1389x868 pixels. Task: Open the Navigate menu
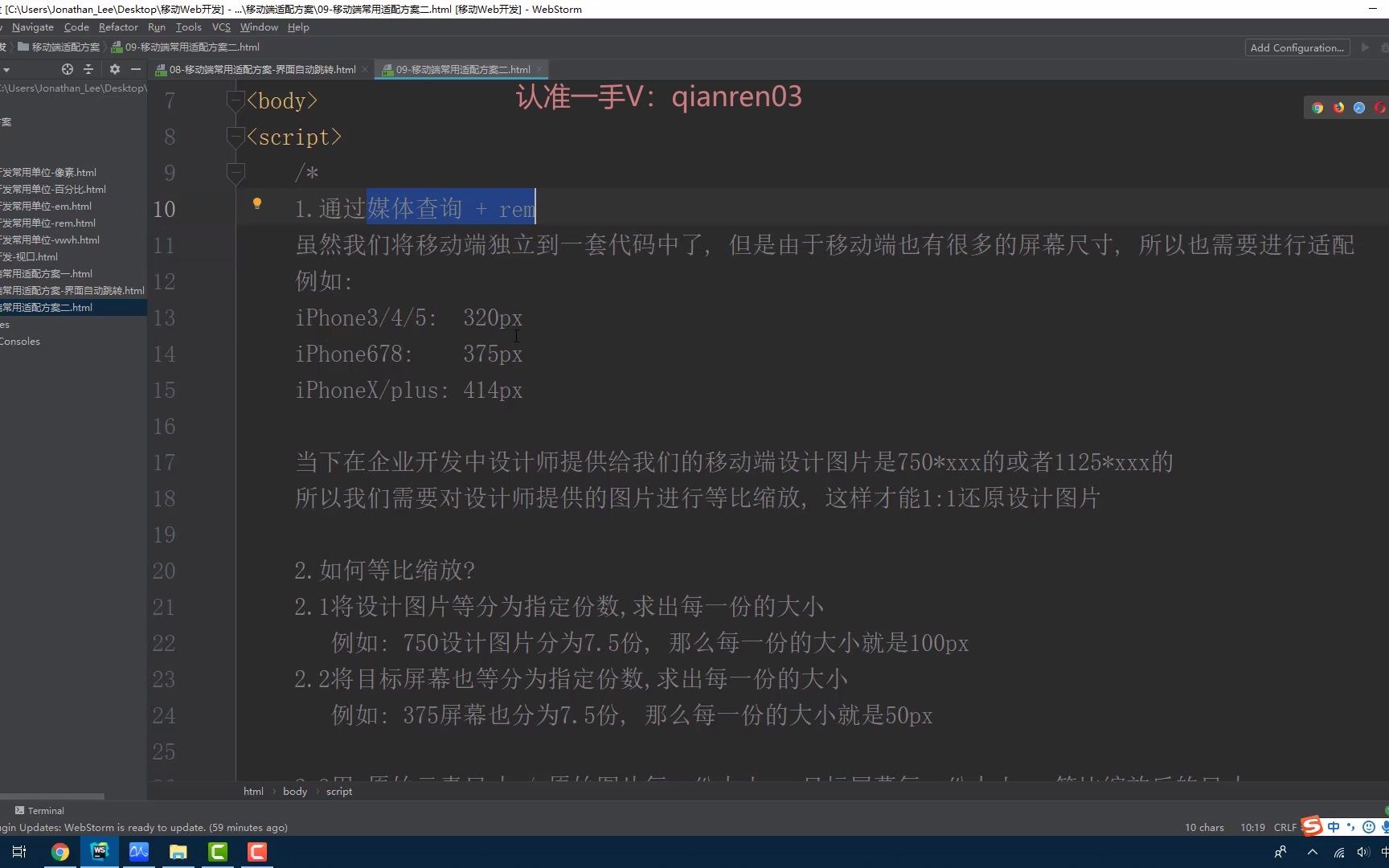(x=33, y=27)
